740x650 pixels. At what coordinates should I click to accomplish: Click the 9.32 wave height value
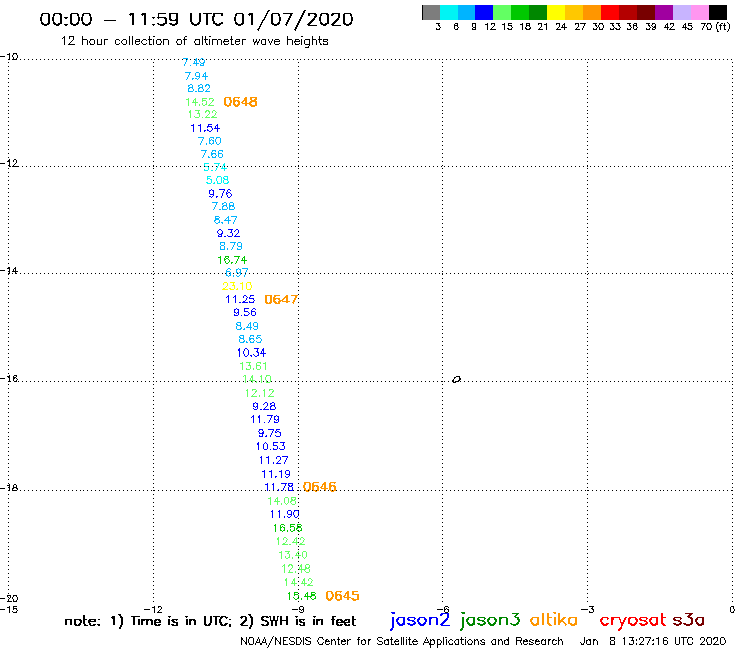click(x=228, y=233)
